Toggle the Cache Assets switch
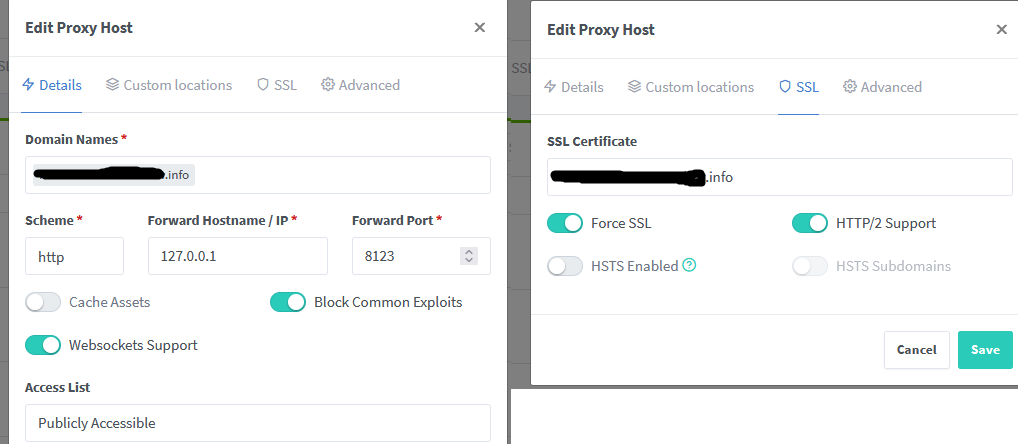This screenshot has height=444, width=1018. [43, 302]
